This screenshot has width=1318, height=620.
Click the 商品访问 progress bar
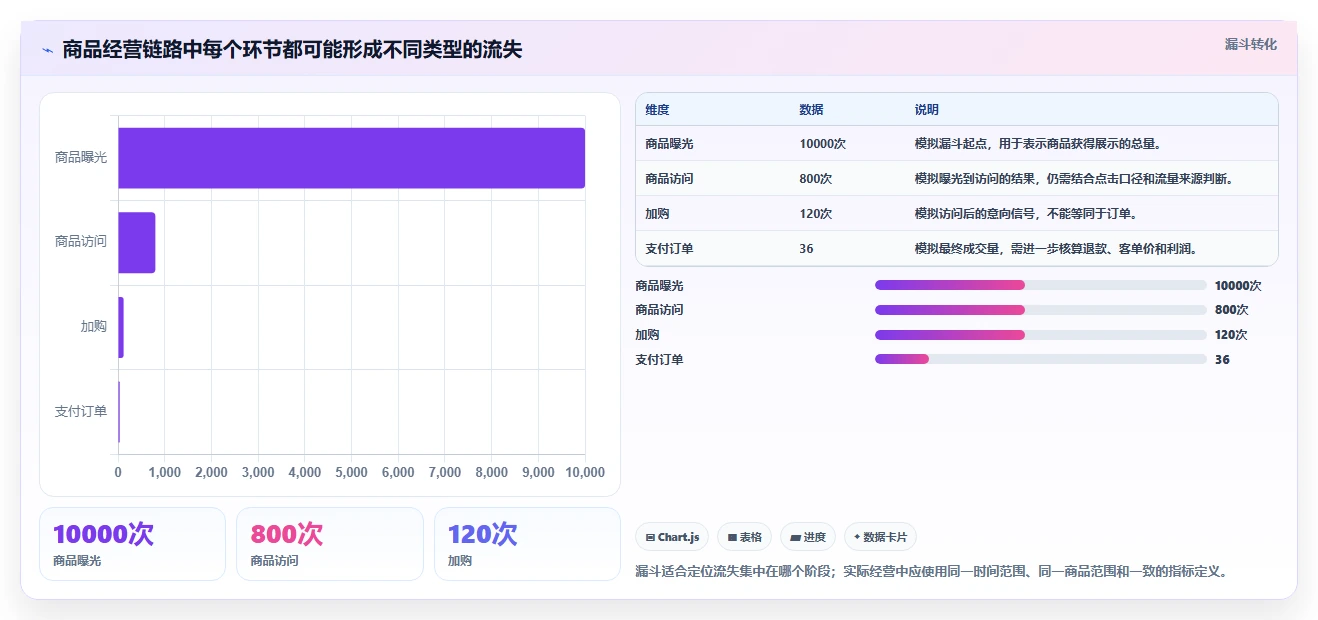(1041, 310)
